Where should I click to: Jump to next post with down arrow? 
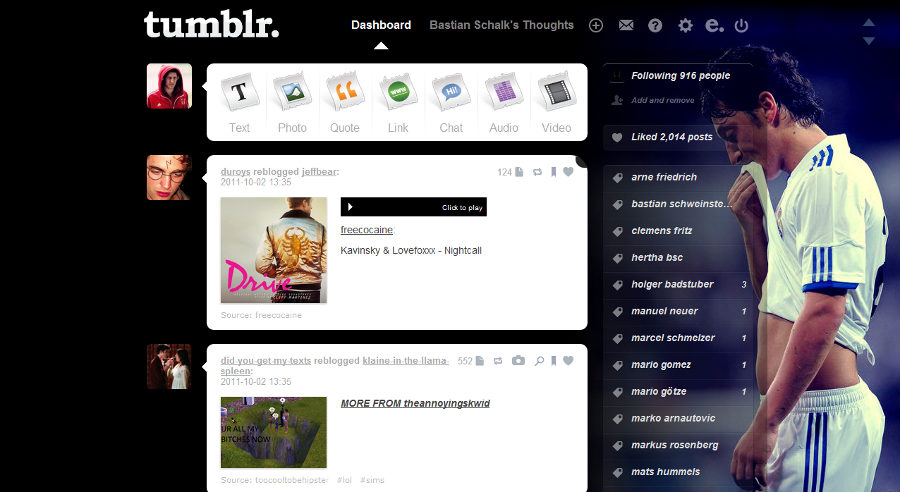[869, 41]
